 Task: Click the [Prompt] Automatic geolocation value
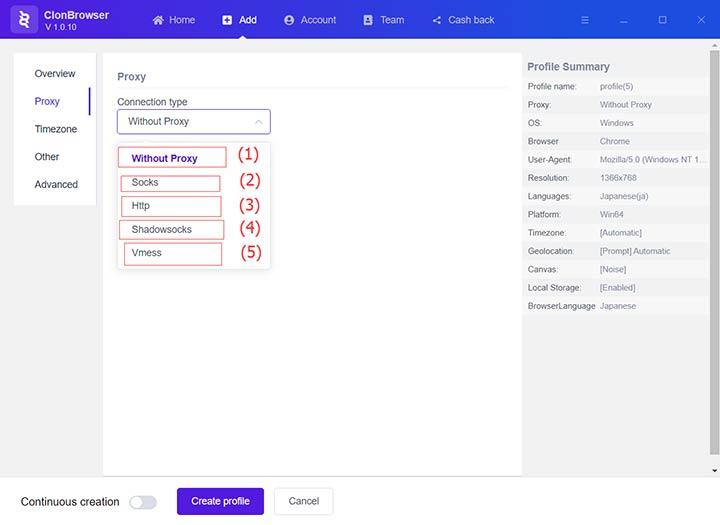(x=635, y=251)
